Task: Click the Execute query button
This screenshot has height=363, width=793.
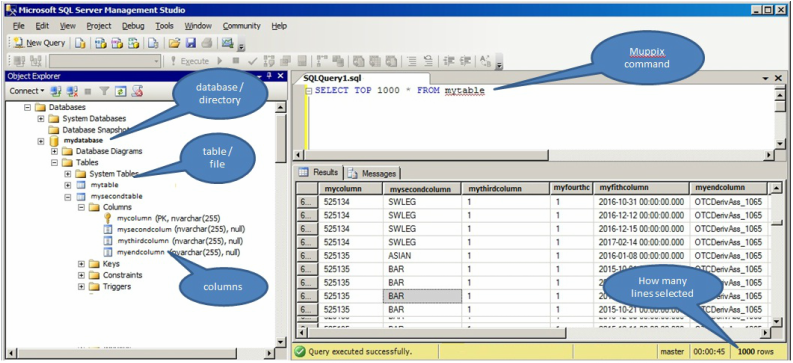Action: point(189,61)
